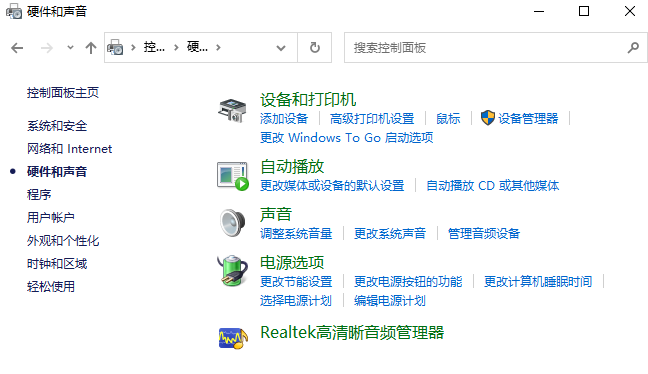Open 轻松使用 category
Screen dimensions: 648x374
tap(51, 286)
